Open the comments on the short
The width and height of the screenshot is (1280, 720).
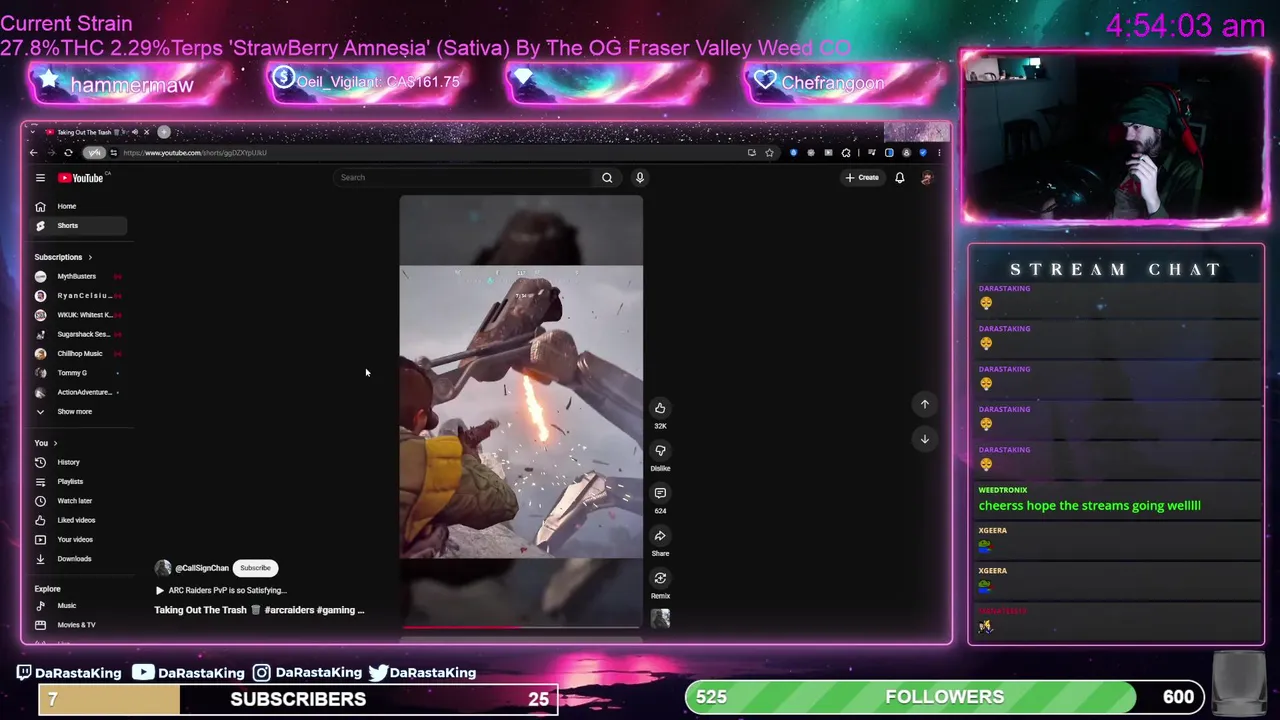[x=660, y=493]
